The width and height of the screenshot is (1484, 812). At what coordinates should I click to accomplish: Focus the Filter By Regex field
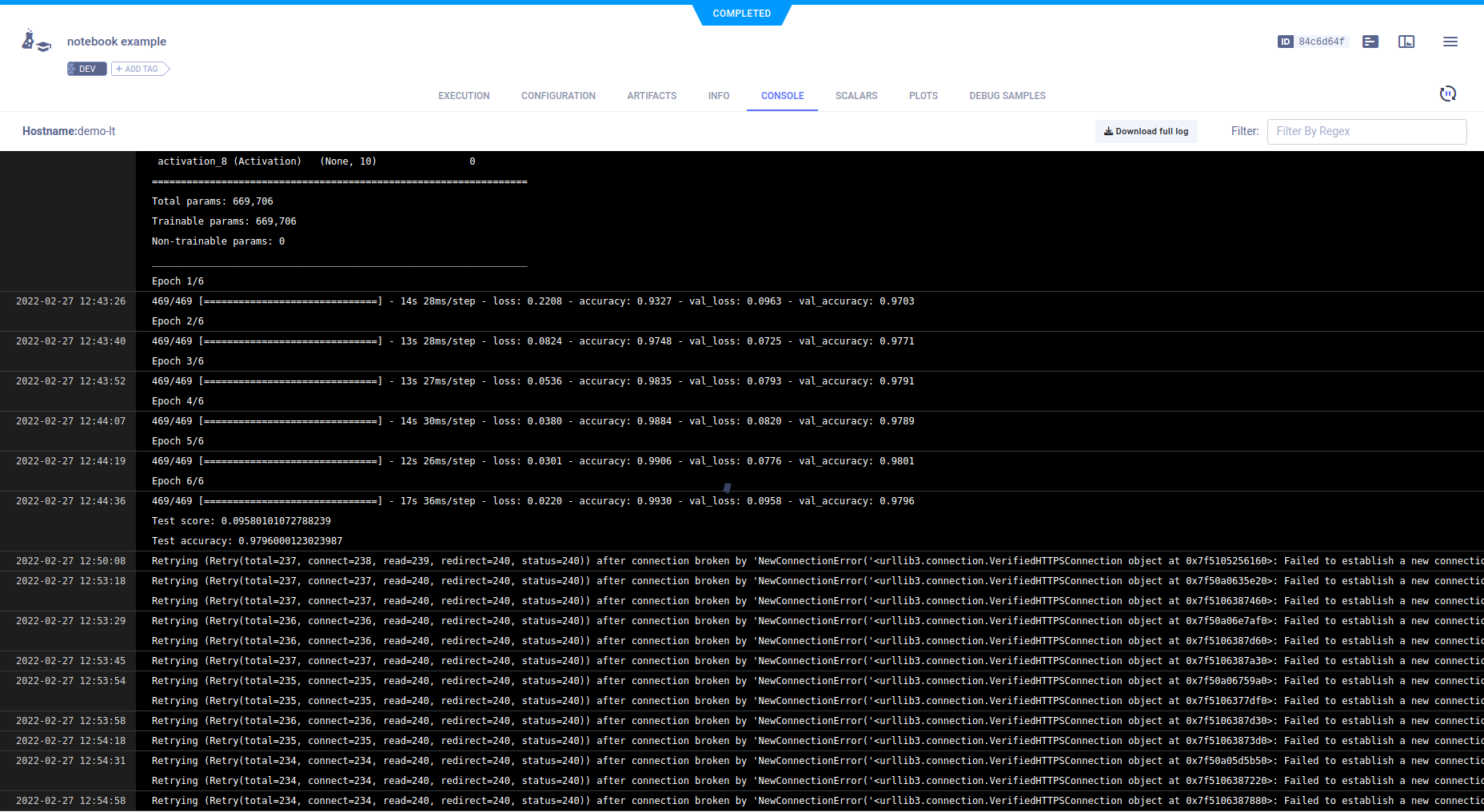[1366, 131]
